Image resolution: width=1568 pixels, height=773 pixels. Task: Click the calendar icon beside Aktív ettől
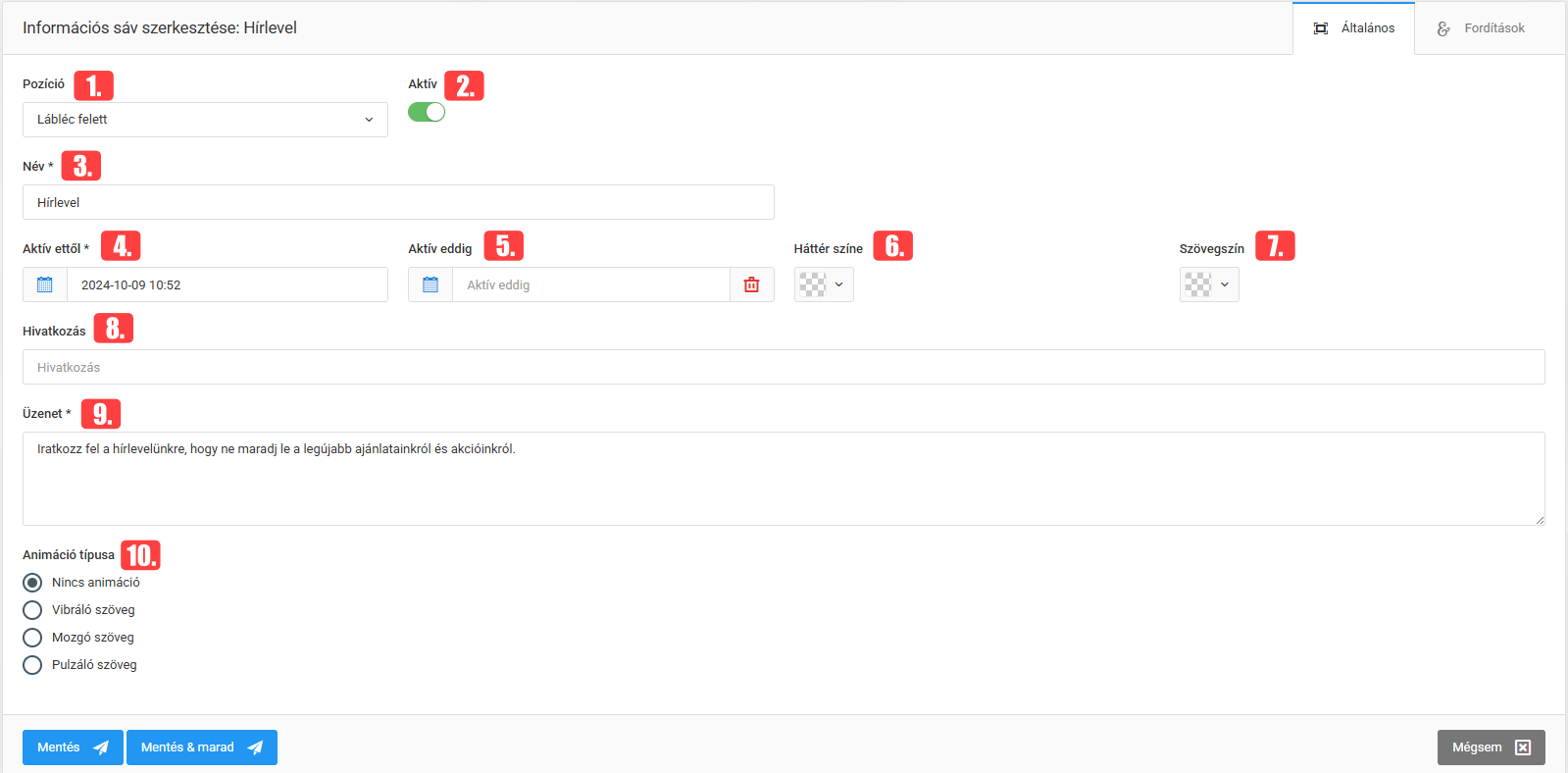tap(45, 284)
